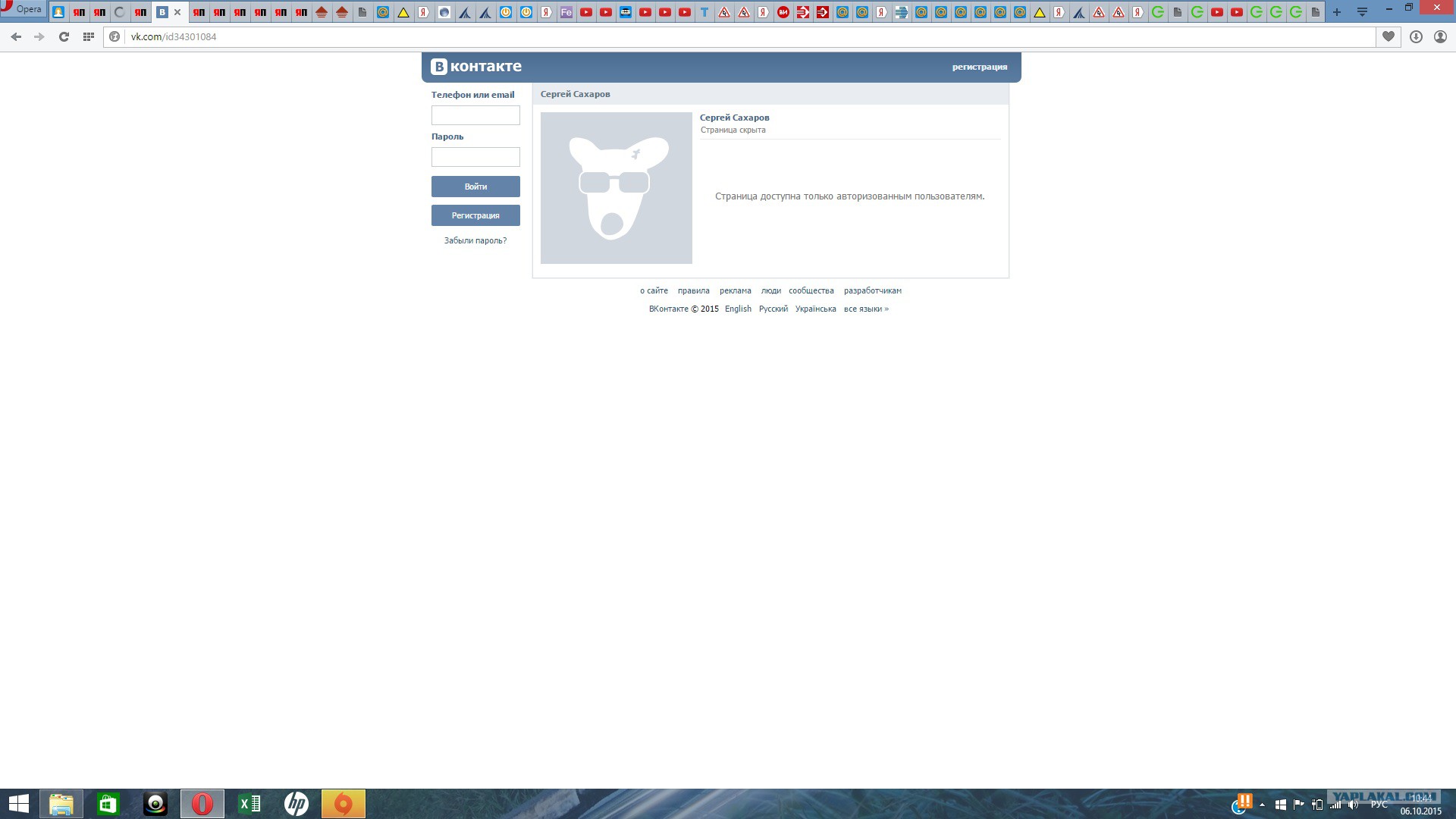The image size is (1456, 819).
Task: Open the Windows Start menu
Action: click(18, 804)
